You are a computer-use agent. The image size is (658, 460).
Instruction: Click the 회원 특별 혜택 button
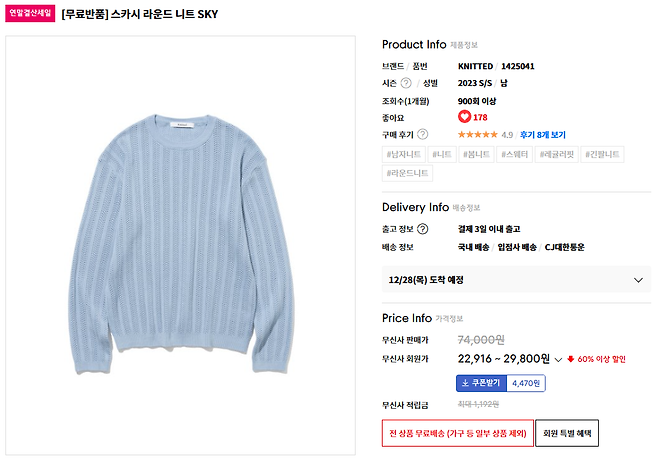[x=567, y=434]
